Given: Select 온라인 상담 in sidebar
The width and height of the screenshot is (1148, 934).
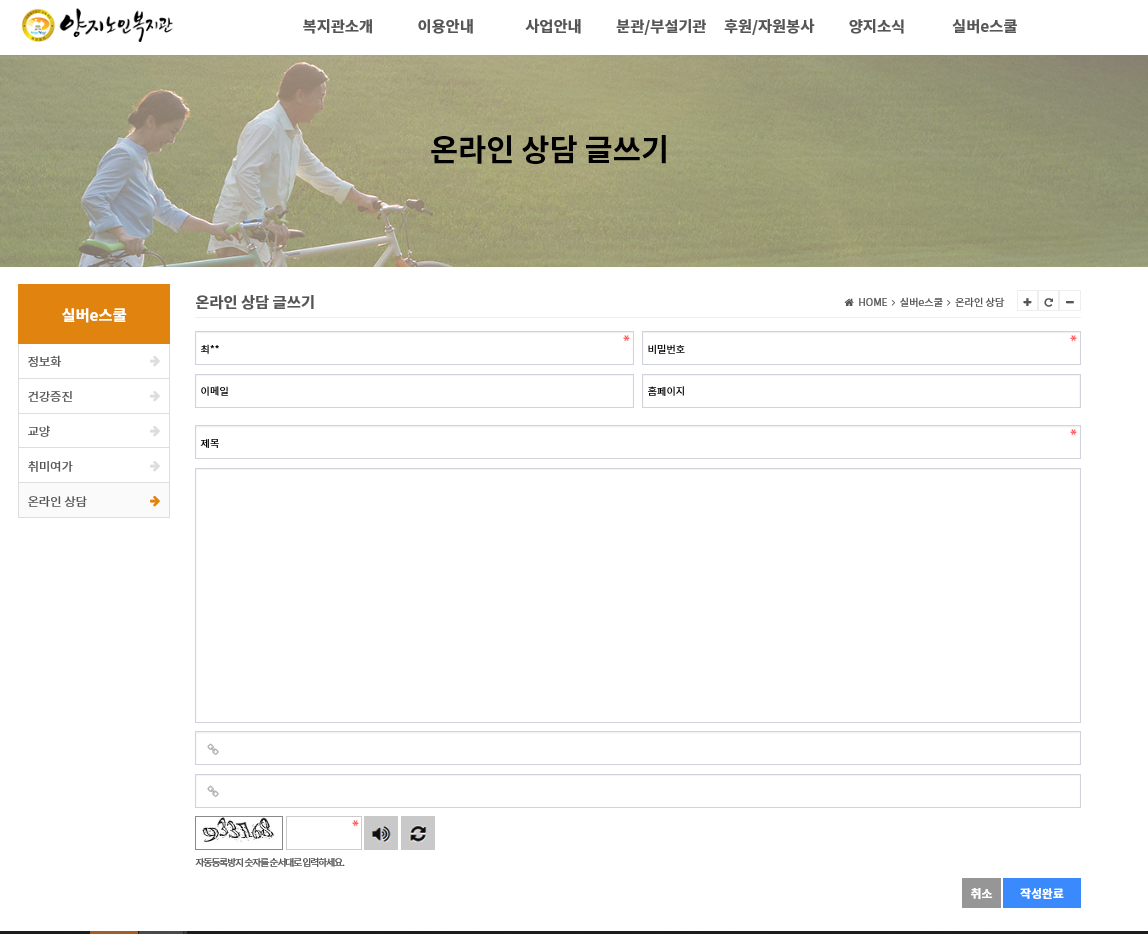Looking at the screenshot, I should coord(94,501).
